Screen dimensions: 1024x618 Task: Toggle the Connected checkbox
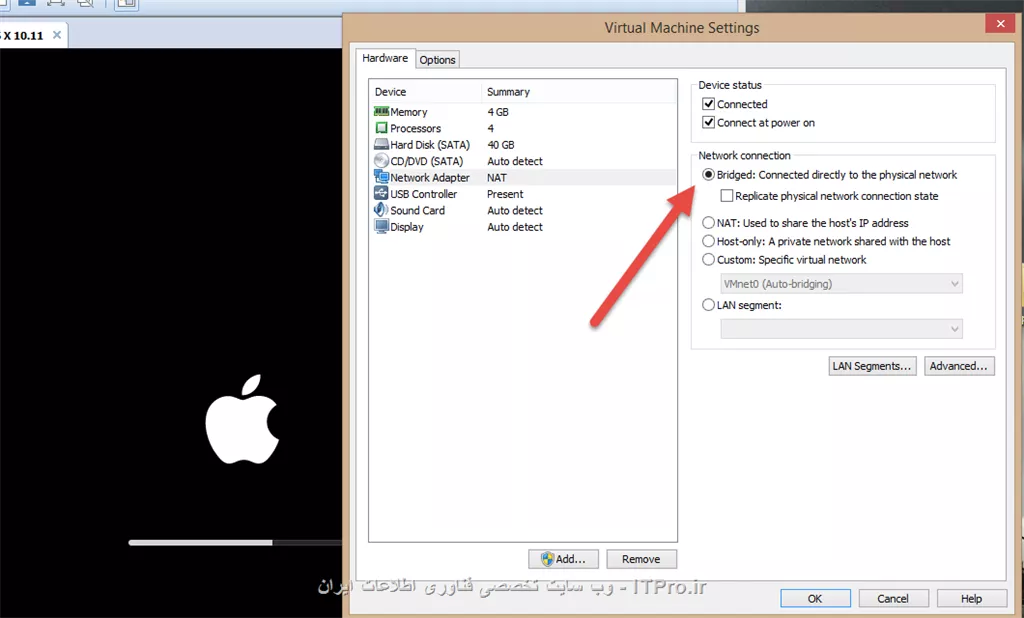tap(709, 104)
